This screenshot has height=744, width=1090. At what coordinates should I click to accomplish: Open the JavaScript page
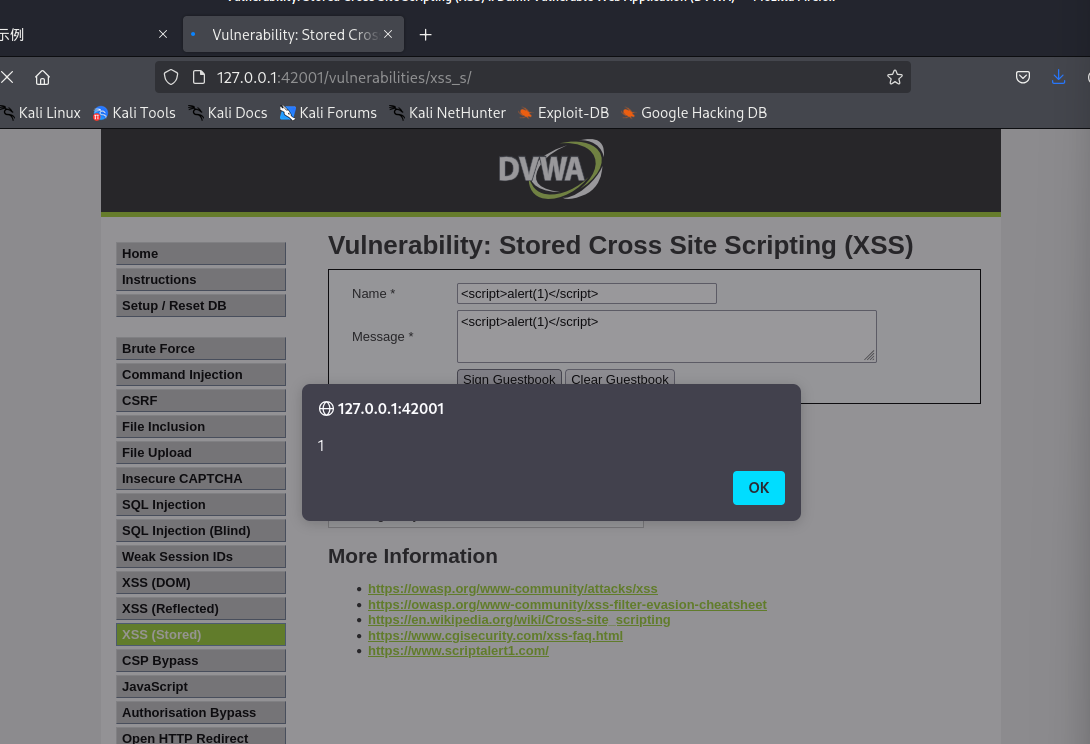[201, 687]
